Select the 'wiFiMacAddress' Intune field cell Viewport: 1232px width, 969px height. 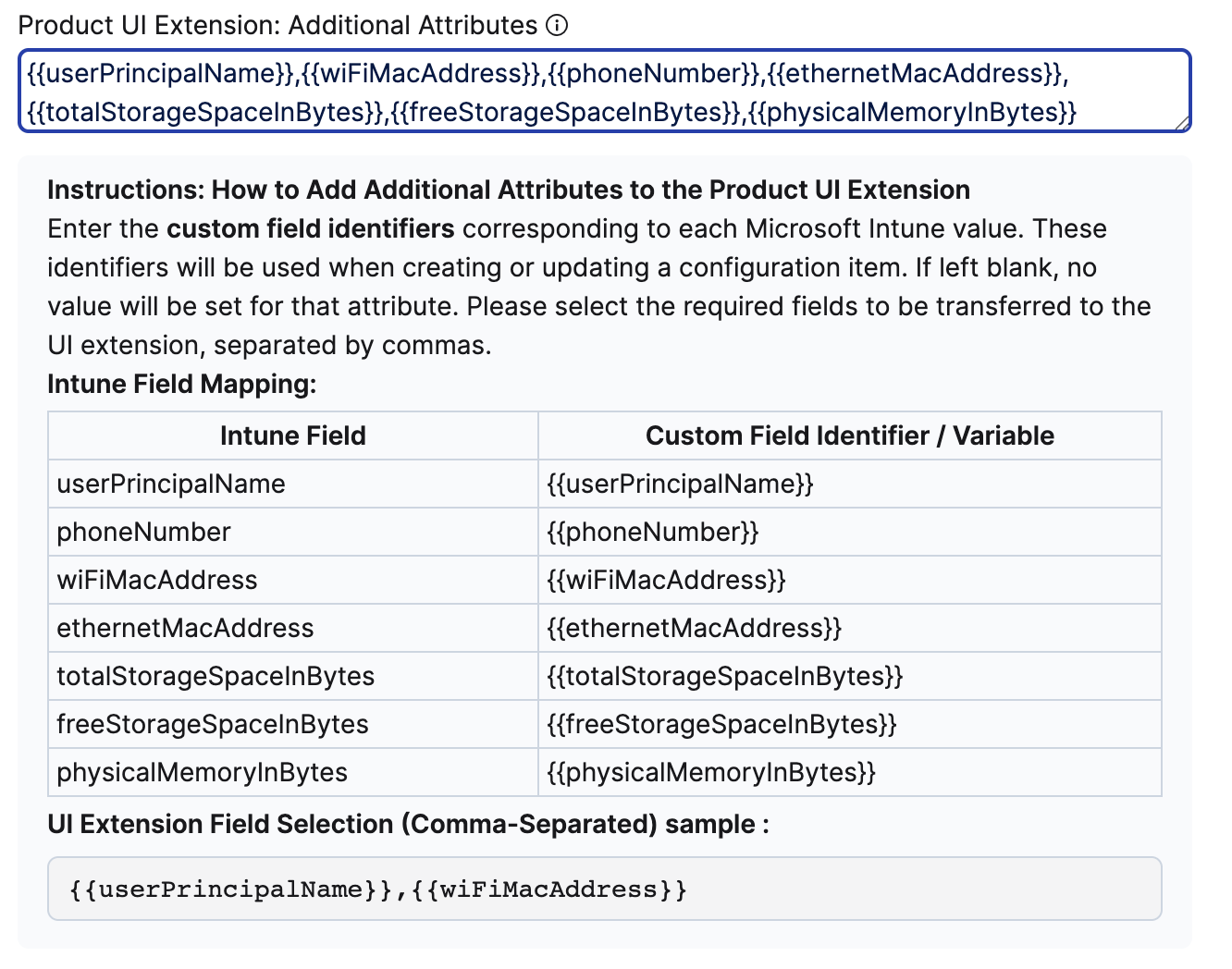pos(293,580)
